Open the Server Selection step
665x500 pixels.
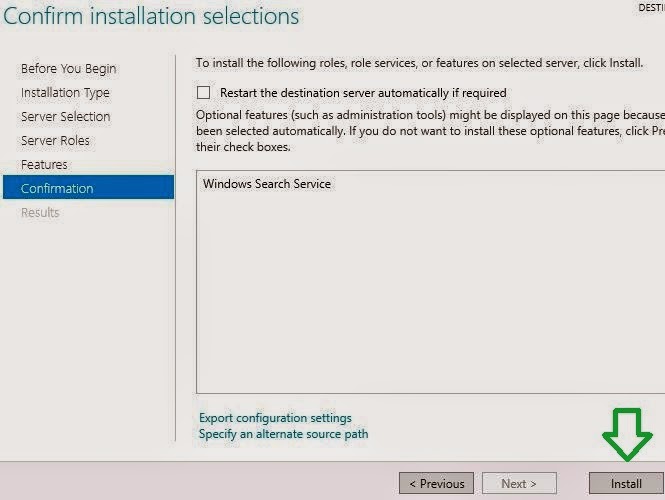[x=65, y=116]
